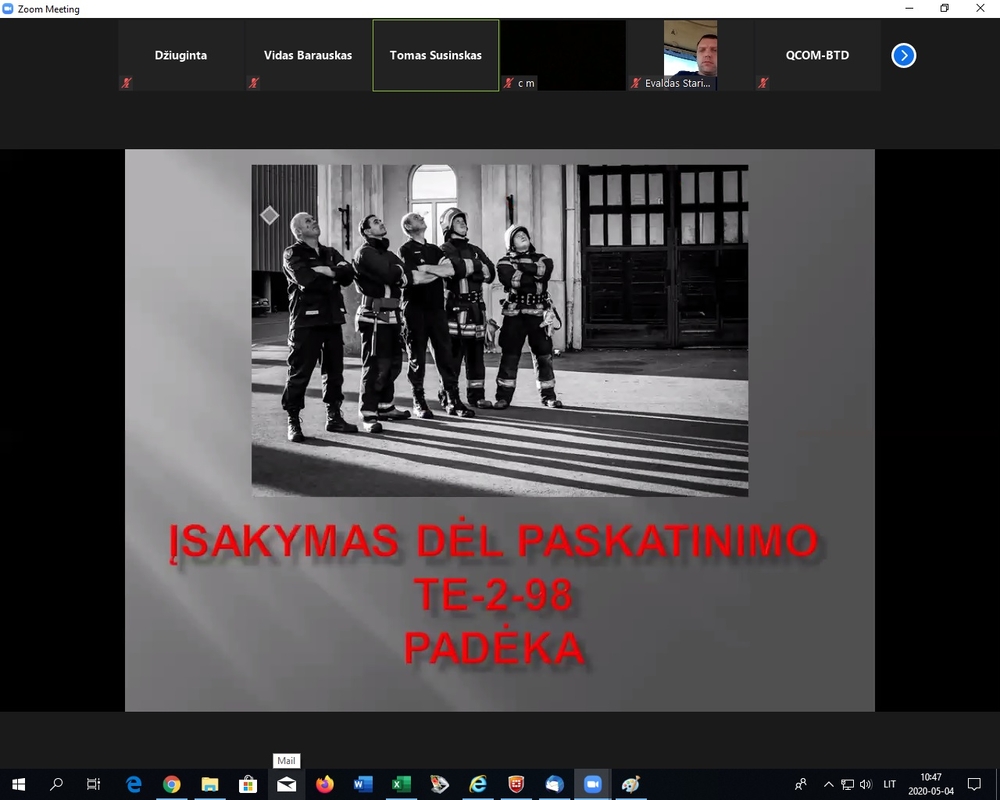Launch Firefox from the taskbar
Viewport: 1000px width, 800px height.
[x=324, y=784]
